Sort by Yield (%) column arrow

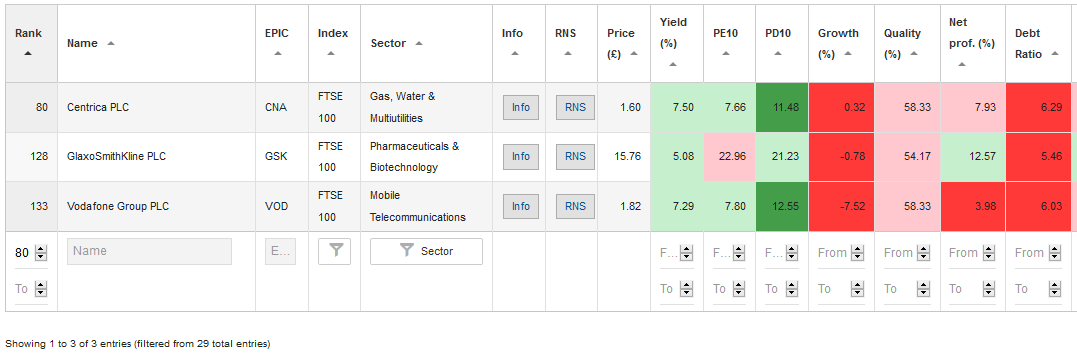click(x=673, y=65)
